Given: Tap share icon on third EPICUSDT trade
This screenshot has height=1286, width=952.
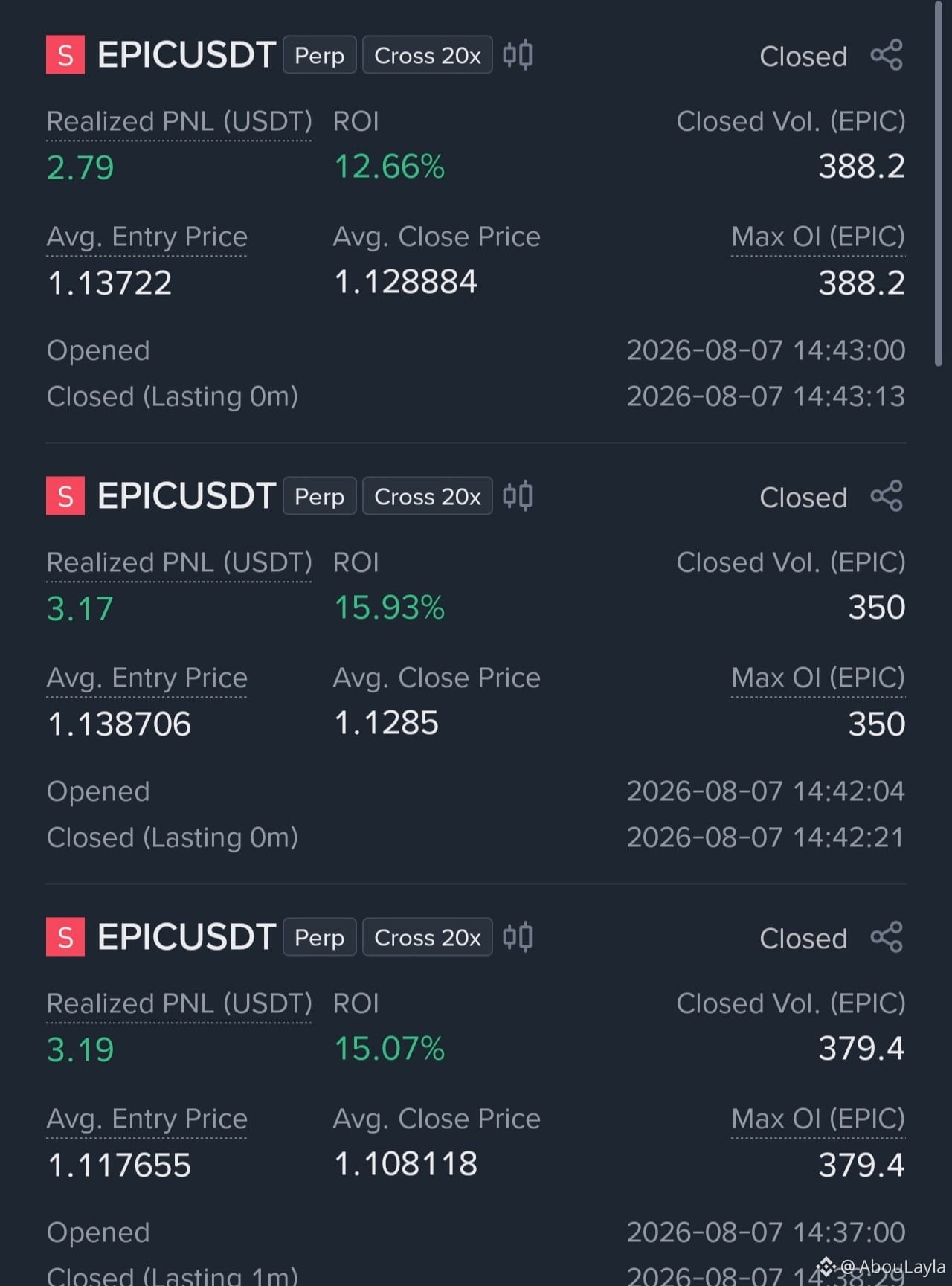Looking at the screenshot, I should click(x=887, y=937).
